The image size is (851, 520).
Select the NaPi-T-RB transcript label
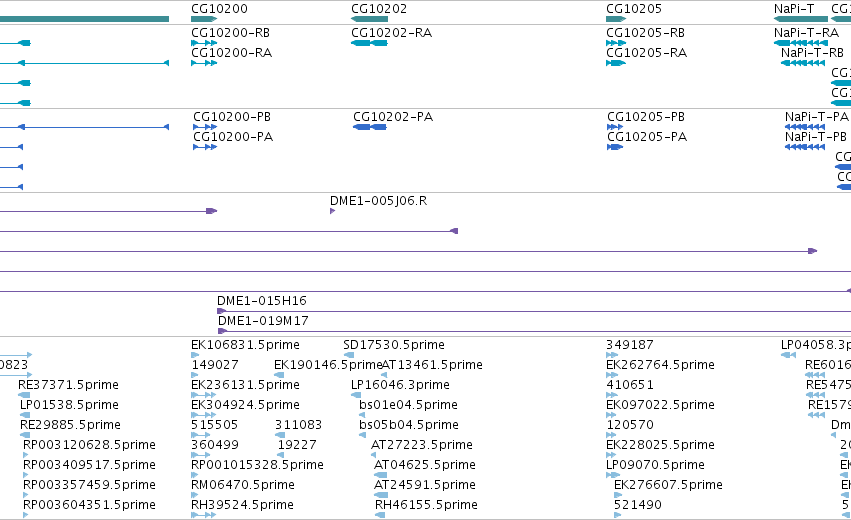coord(812,53)
